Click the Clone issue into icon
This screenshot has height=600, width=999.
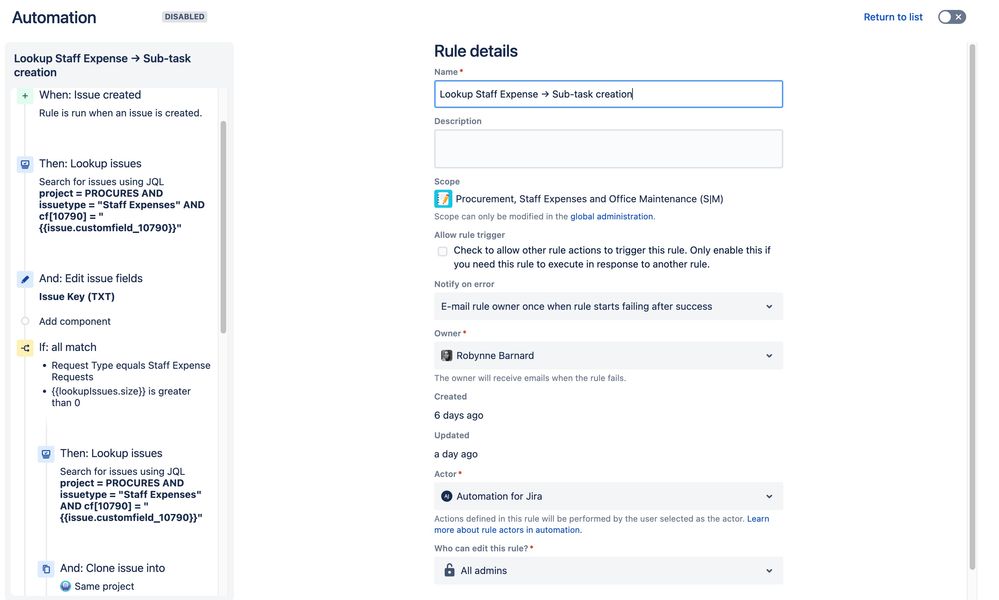point(46,569)
